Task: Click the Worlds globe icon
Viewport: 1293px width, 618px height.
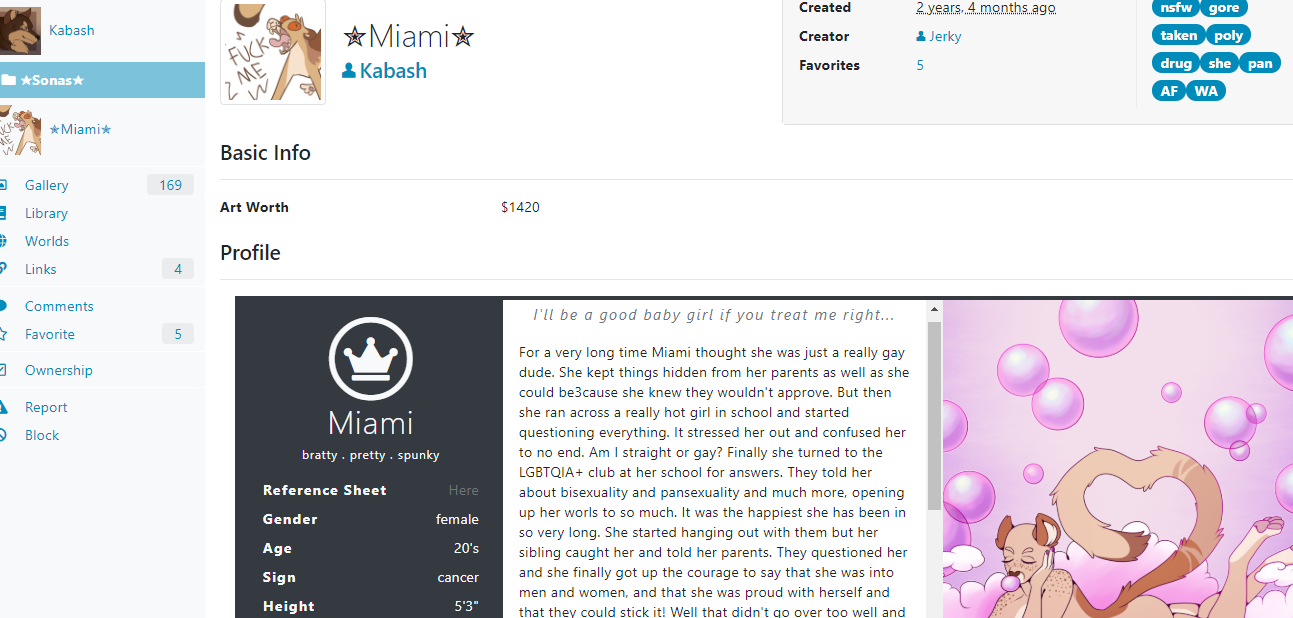Action: click(x=3, y=241)
